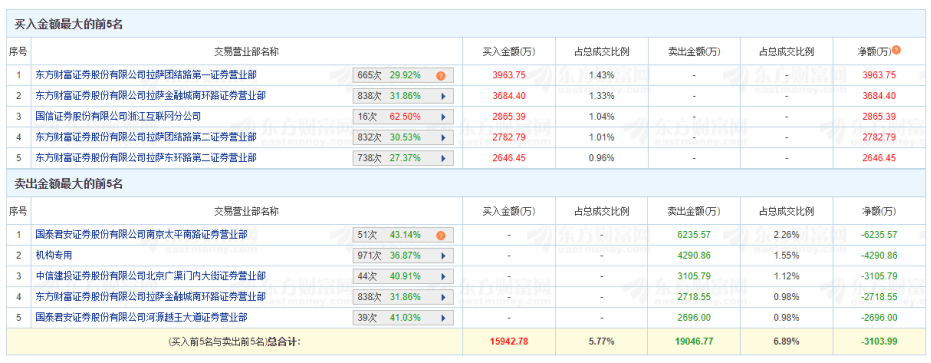Expand arrow in 838次 31.86% buy row
Image resolution: width=931 pixels, height=363 pixels.
click(442, 96)
